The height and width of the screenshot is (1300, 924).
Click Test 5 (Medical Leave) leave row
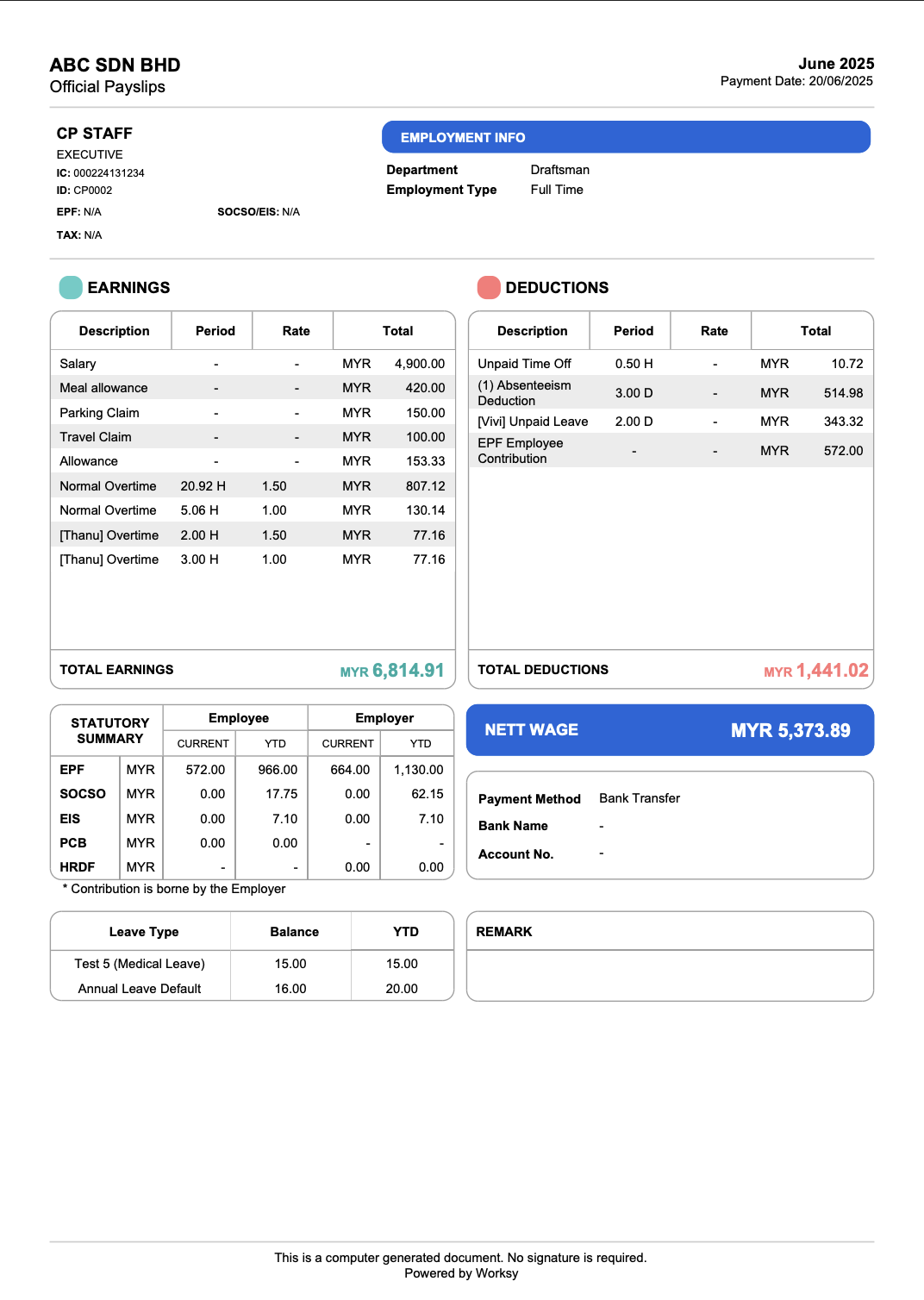140,964
